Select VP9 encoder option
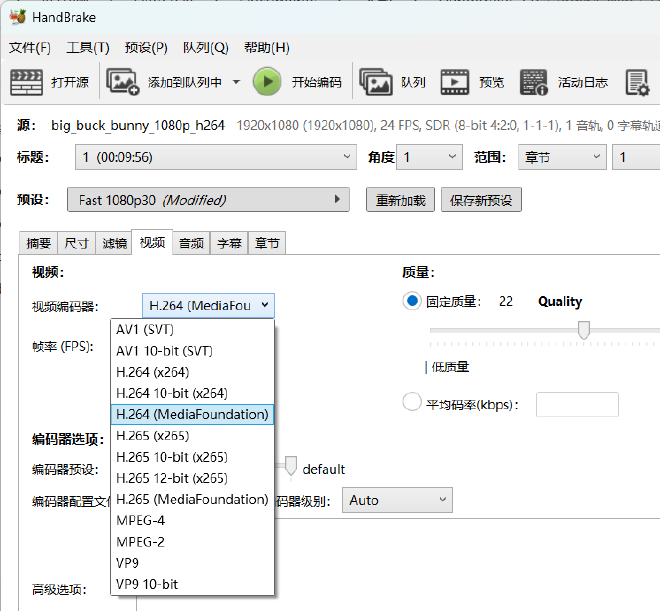 (192, 563)
